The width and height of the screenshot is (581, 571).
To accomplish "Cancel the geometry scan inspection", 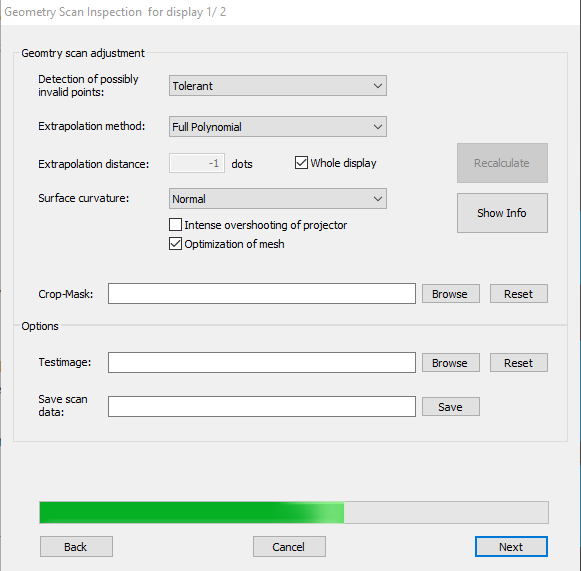I will pos(289,547).
